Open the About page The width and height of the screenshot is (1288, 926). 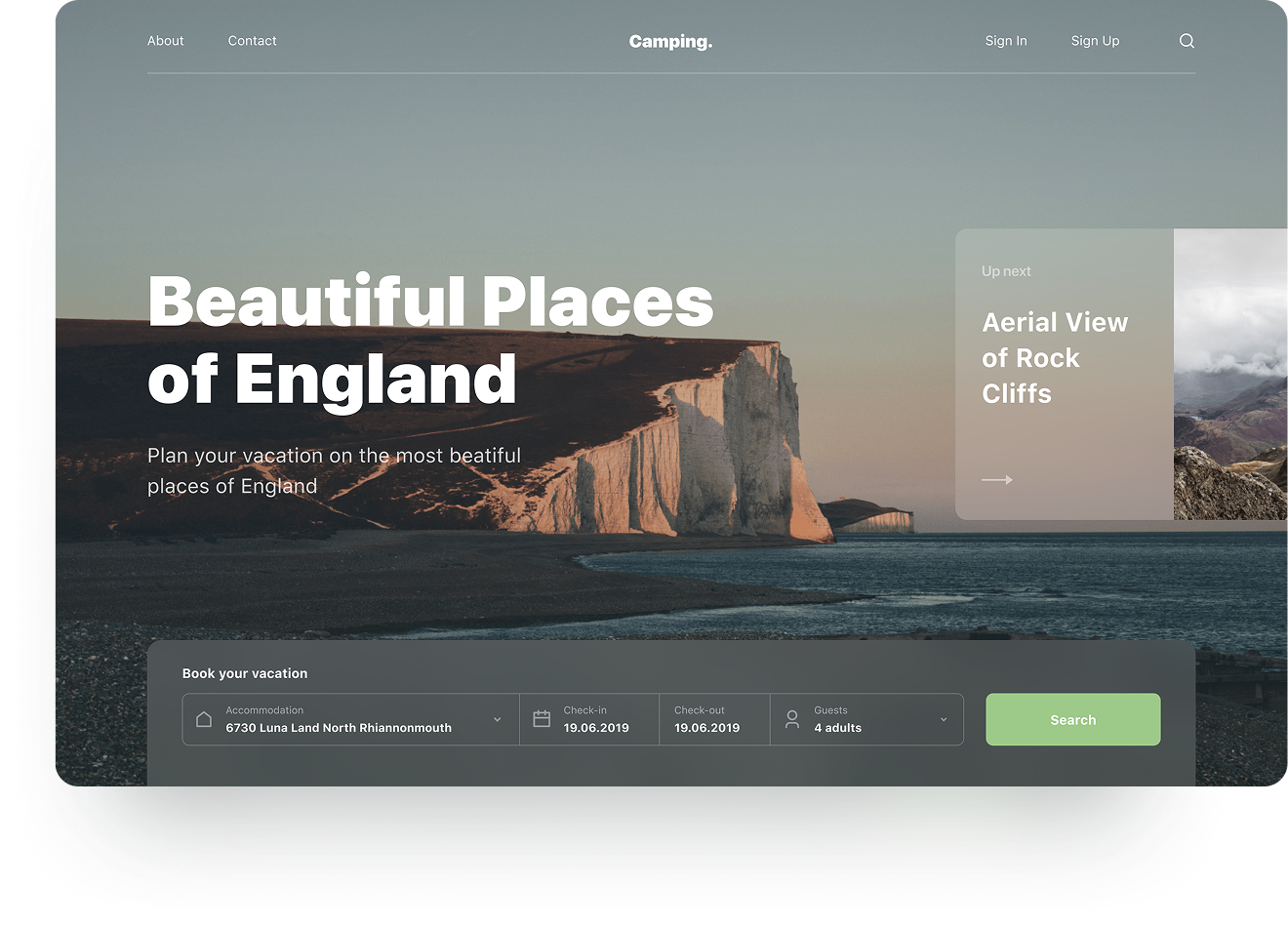tap(165, 41)
